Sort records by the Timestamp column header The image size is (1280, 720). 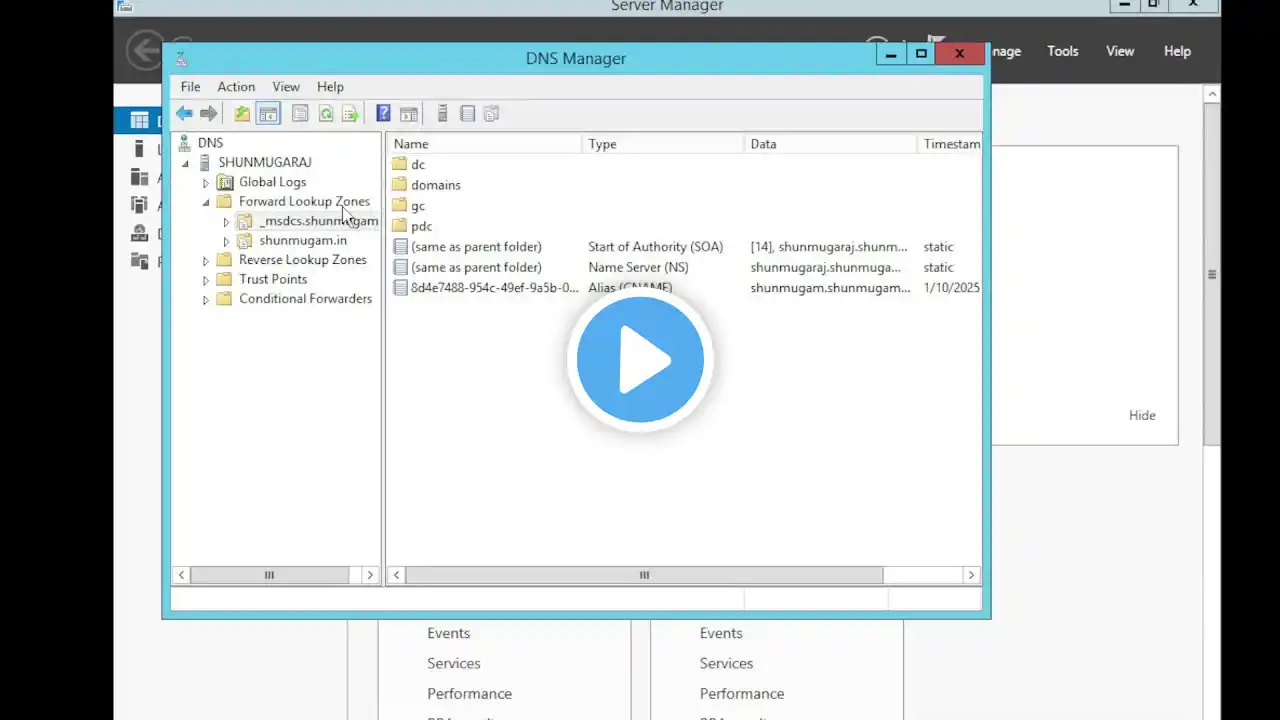click(950, 144)
